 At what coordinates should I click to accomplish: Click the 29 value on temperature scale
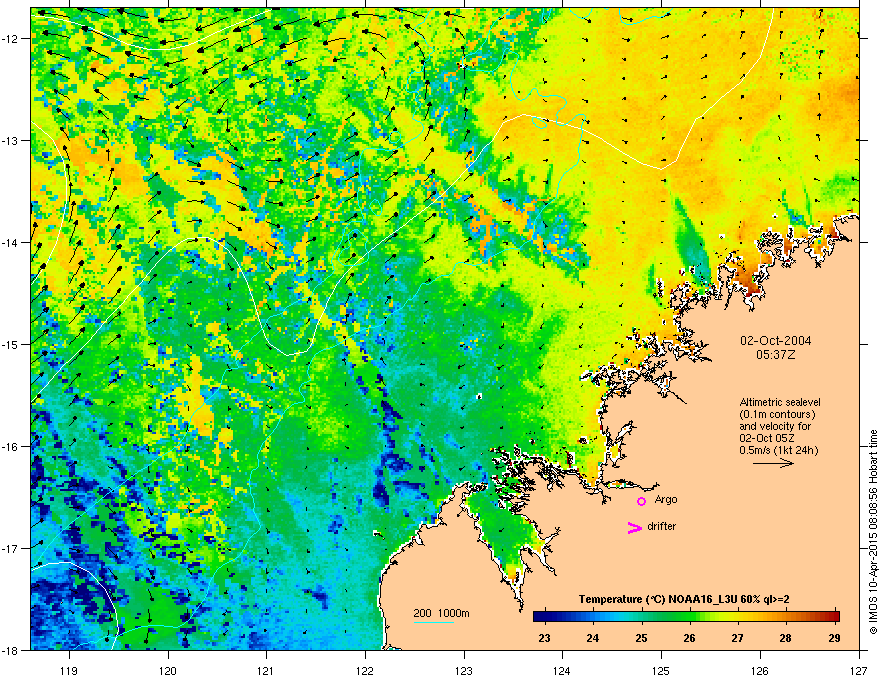(x=834, y=638)
